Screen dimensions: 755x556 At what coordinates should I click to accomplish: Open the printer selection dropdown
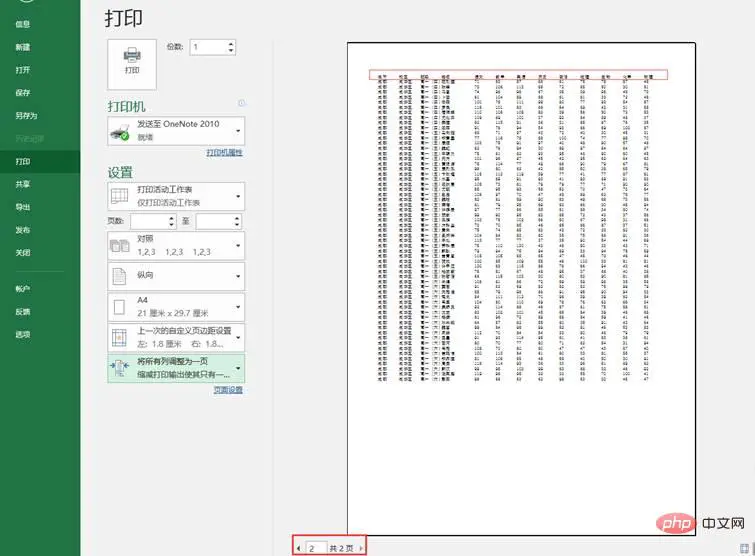(238, 131)
